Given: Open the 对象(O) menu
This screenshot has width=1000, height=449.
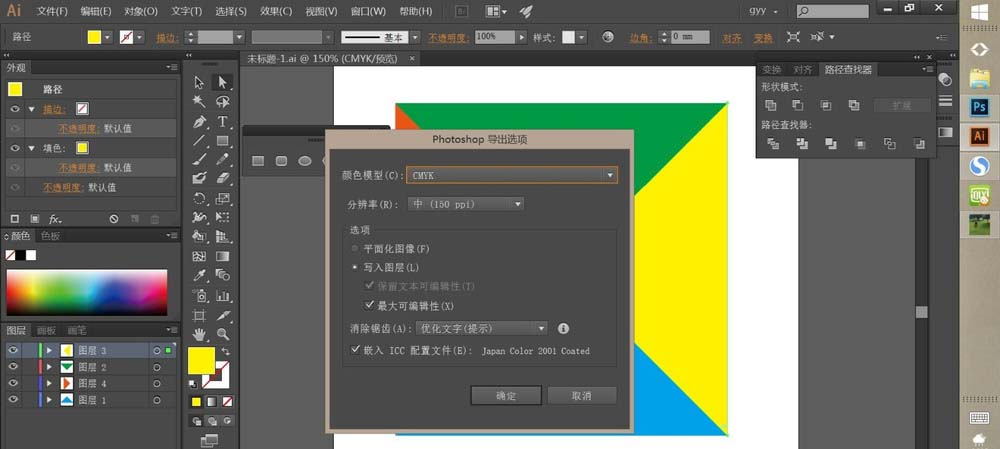Looking at the screenshot, I should (x=141, y=11).
